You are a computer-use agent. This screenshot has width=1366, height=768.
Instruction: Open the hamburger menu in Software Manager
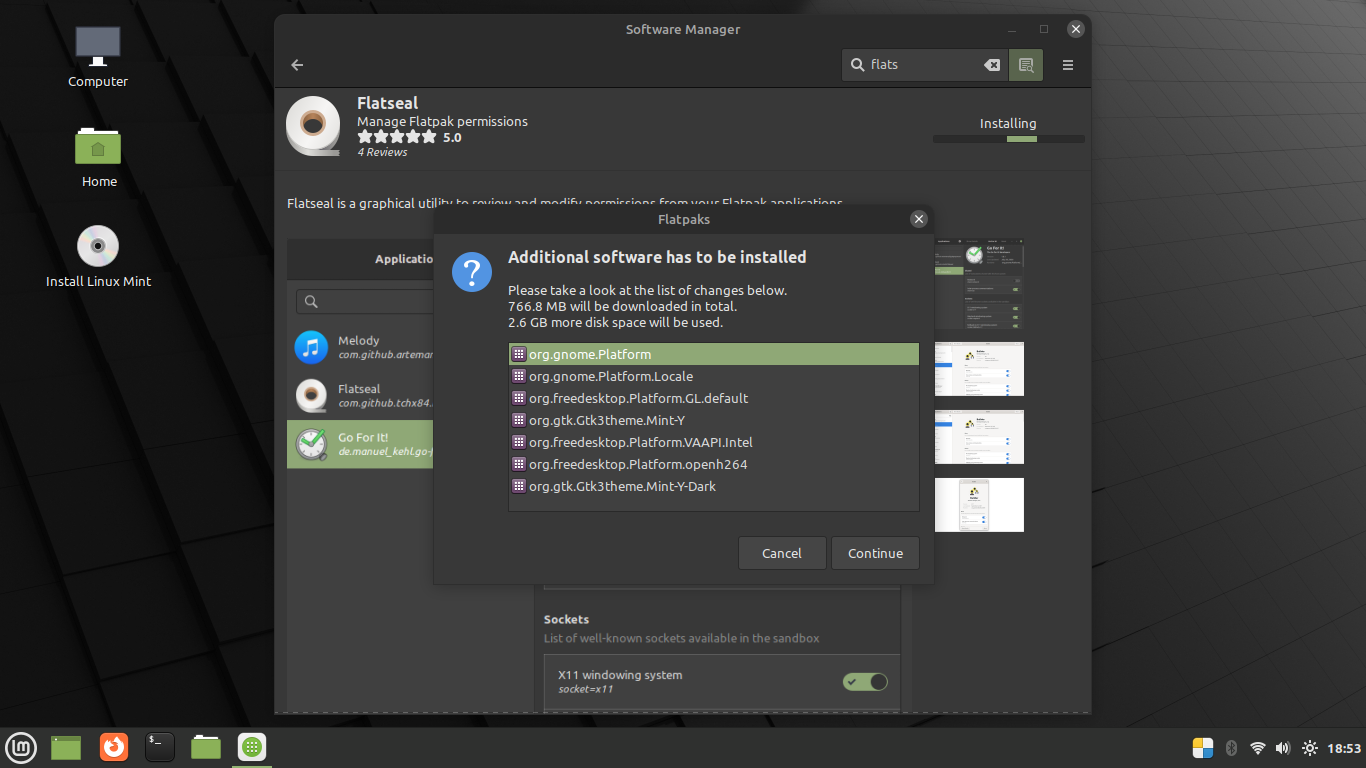tap(1067, 64)
